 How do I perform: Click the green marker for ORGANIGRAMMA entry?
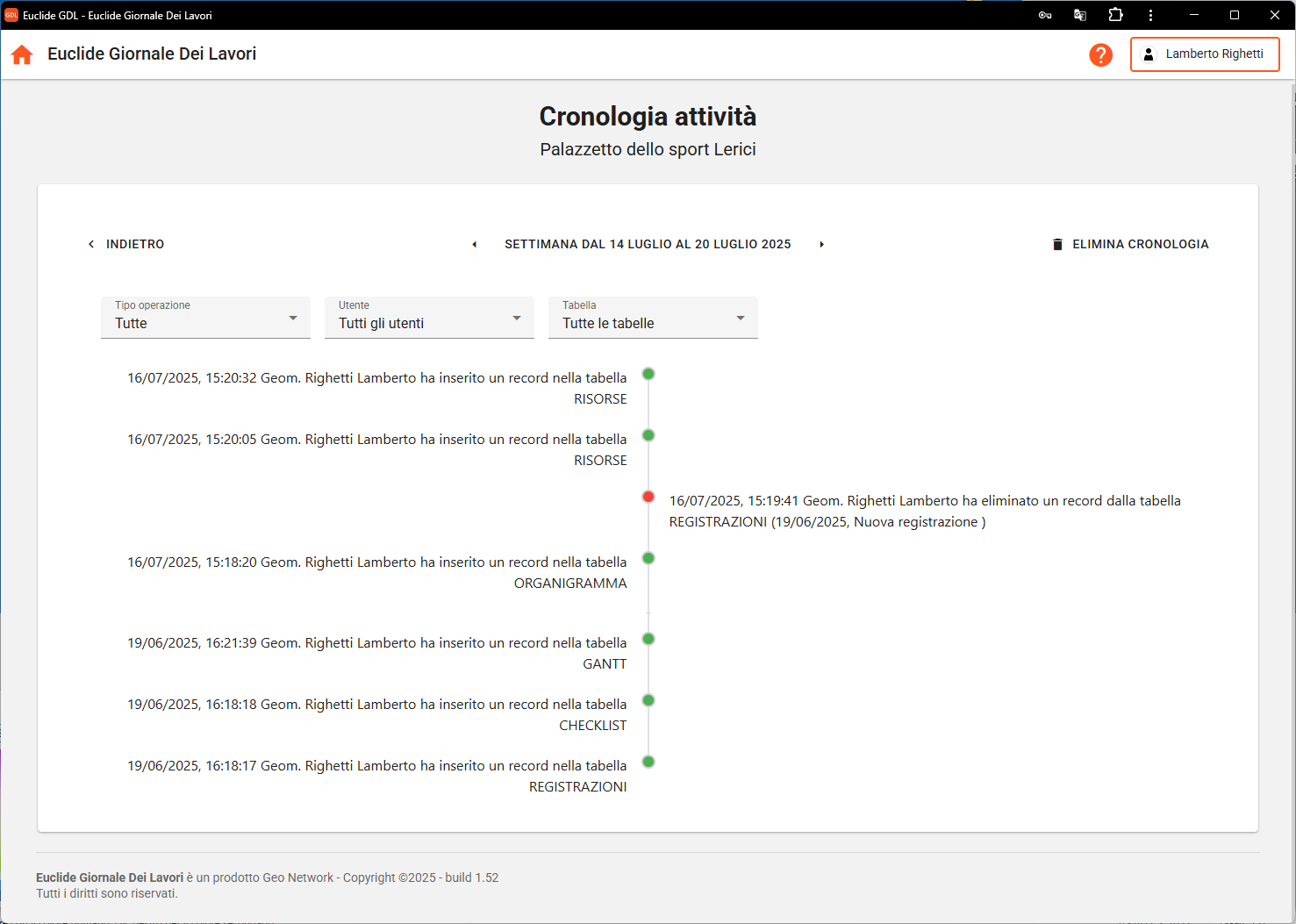pos(648,558)
